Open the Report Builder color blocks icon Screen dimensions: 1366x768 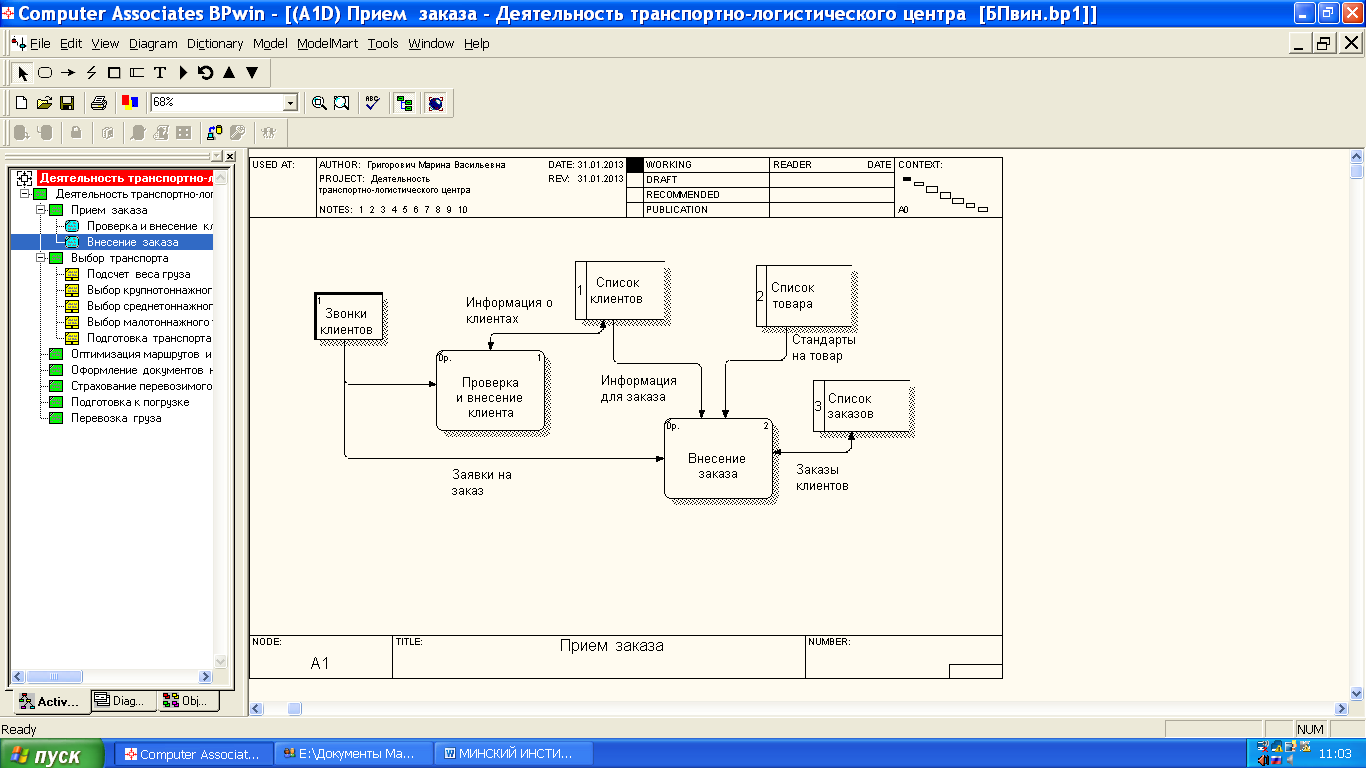click(130, 102)
